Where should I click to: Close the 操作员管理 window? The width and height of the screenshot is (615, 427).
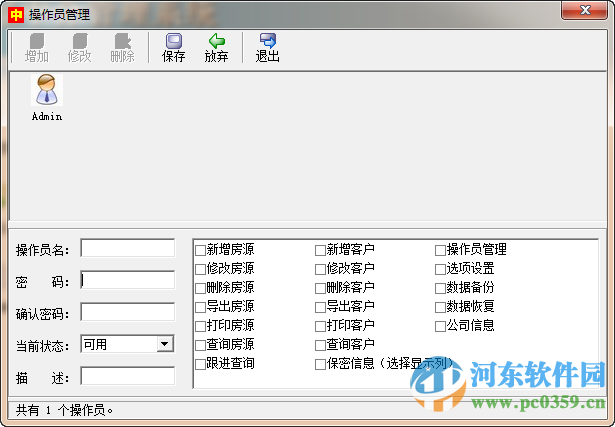pos(584,11)
